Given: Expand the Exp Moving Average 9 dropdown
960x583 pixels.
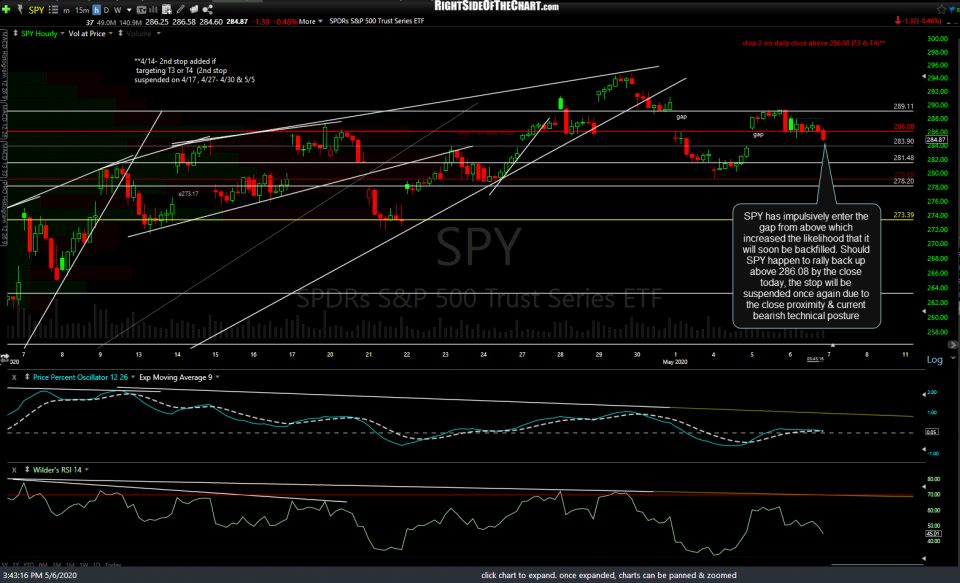Looking at the screenshot, I should pos(218,377).
